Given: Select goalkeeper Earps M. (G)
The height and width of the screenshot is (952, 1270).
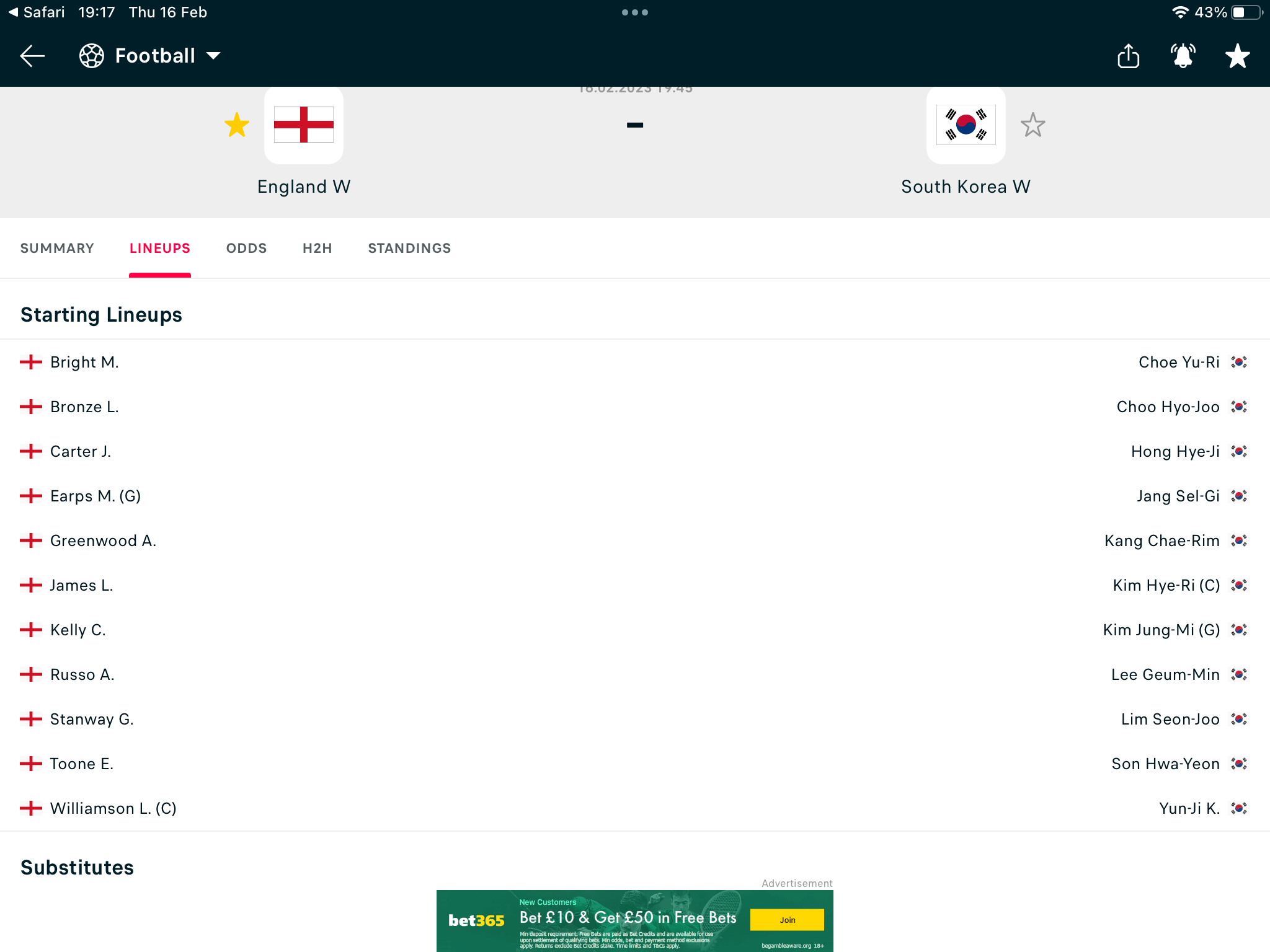Looking at the screenshot, I should point(95,496).
